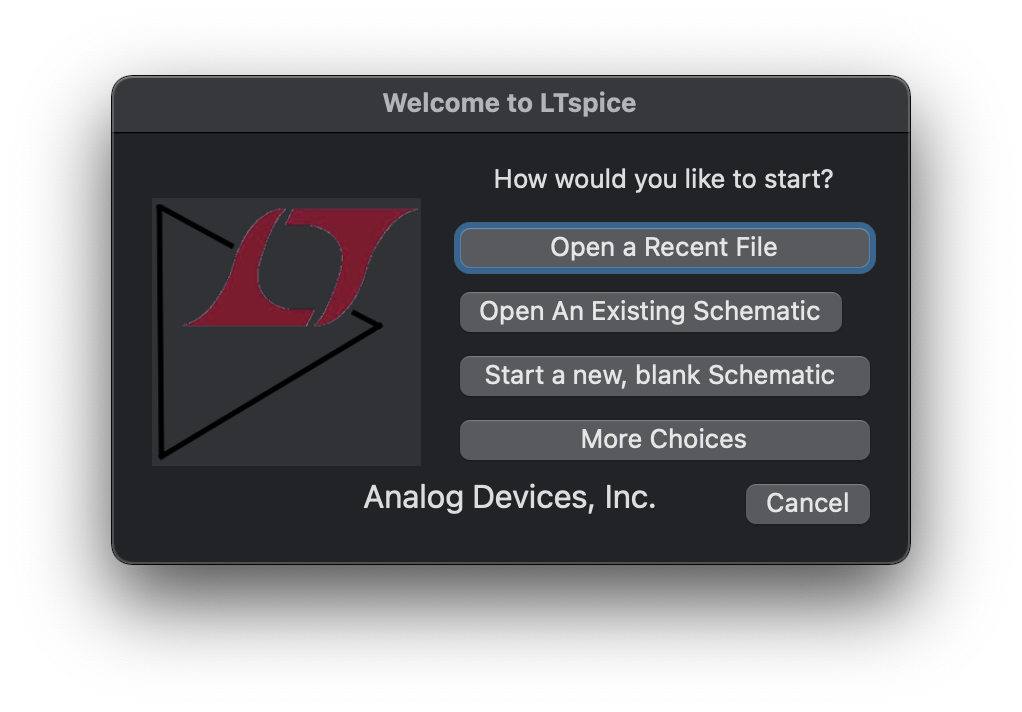Click the right tip of the black triangle

click(x=379, y=325)
